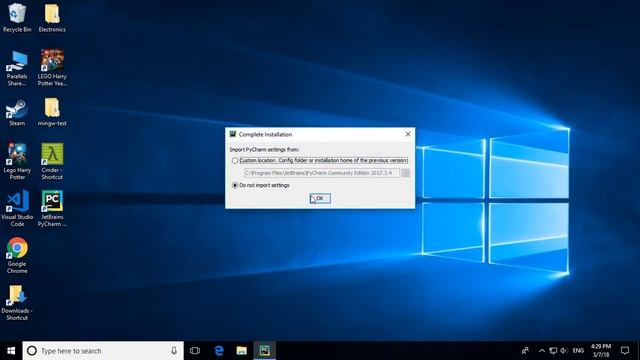Click the Cortana circle in the search box
This screenshot has width=640, height=360.
[31, 351]
